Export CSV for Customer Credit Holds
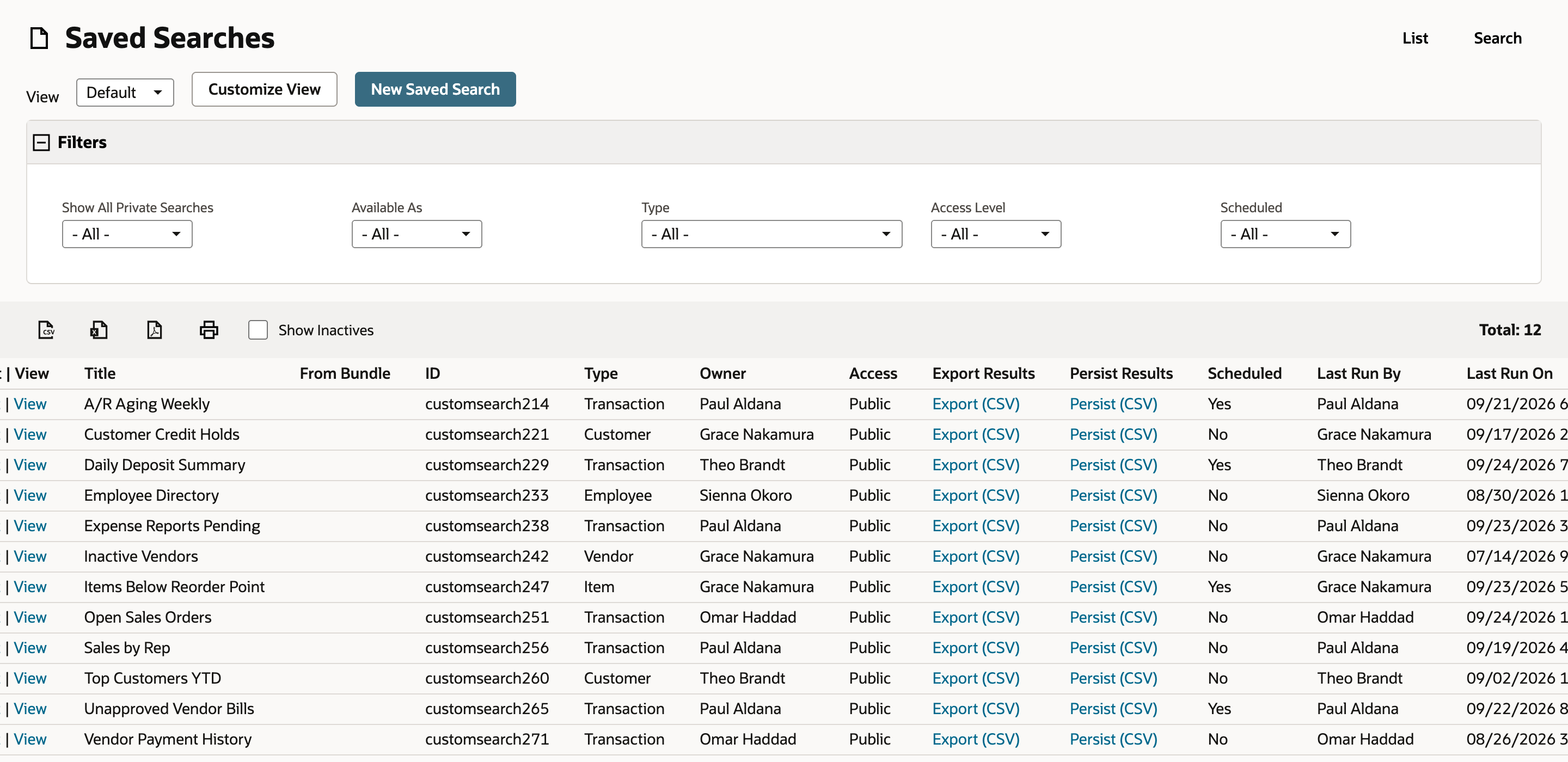This screenshot has height=762, width=1568. pyautogui.click(x=976, y=434)
